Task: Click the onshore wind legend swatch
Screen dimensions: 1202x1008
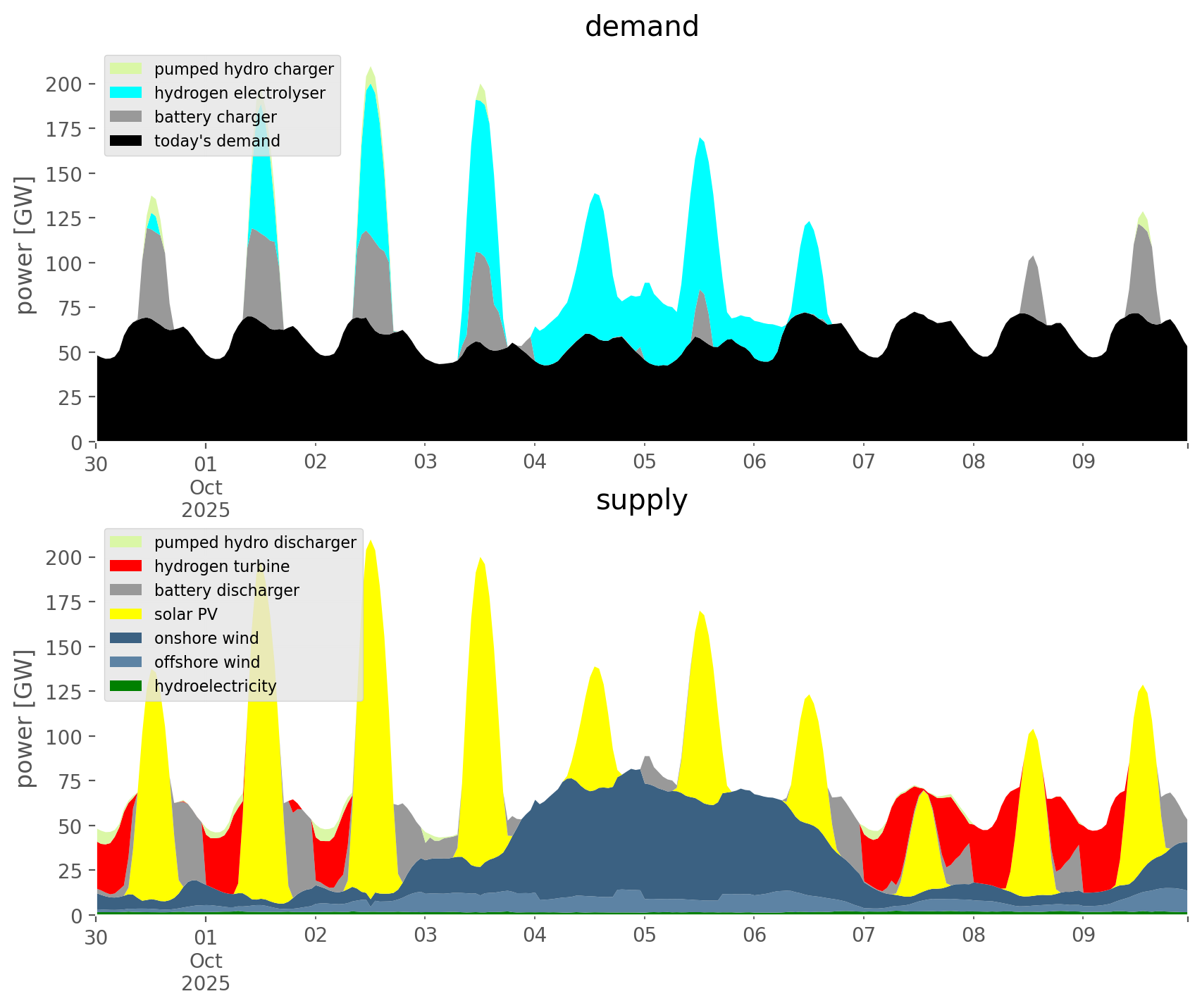Action: point(126,638)
